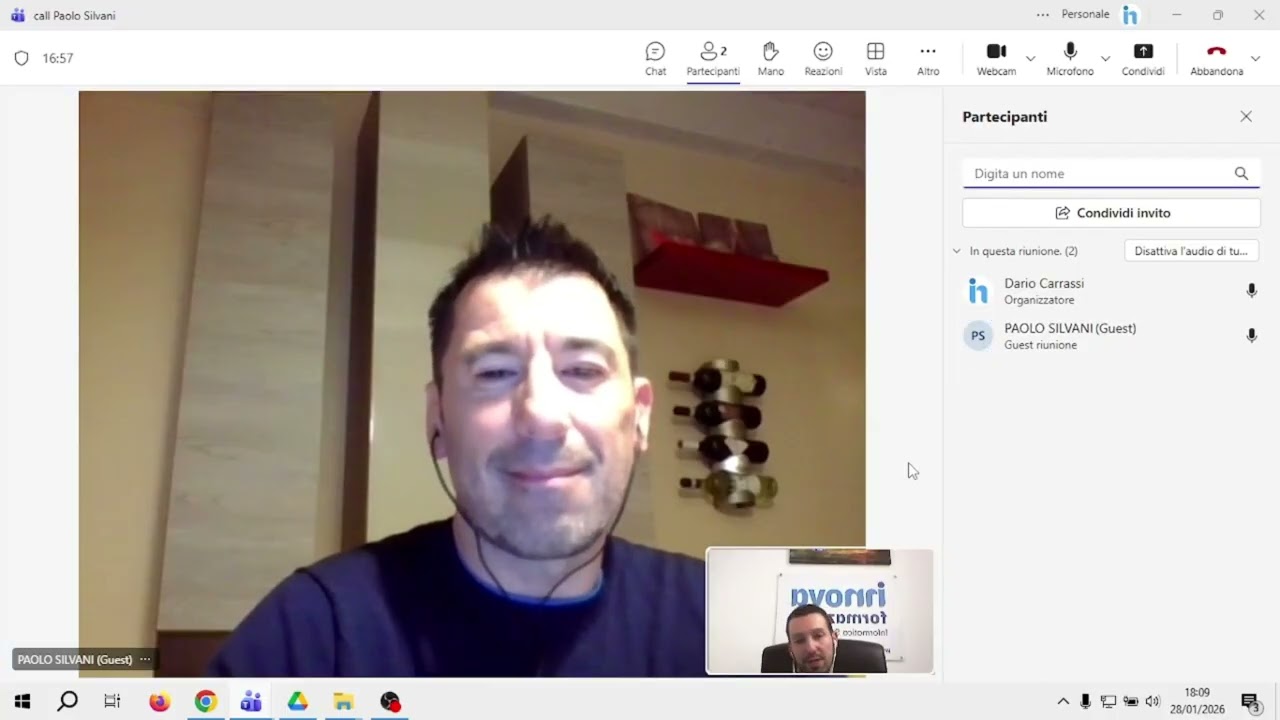Open the Windows Start menu

(x=22, y=701)
